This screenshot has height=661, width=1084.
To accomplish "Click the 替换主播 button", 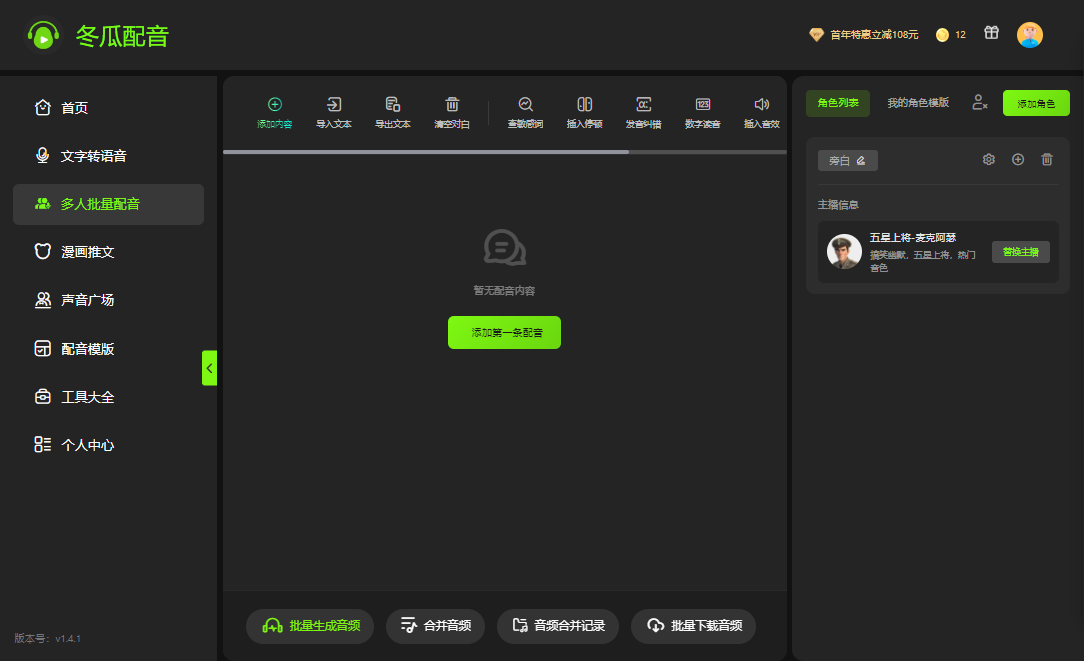I will [x=1020, y=252].
